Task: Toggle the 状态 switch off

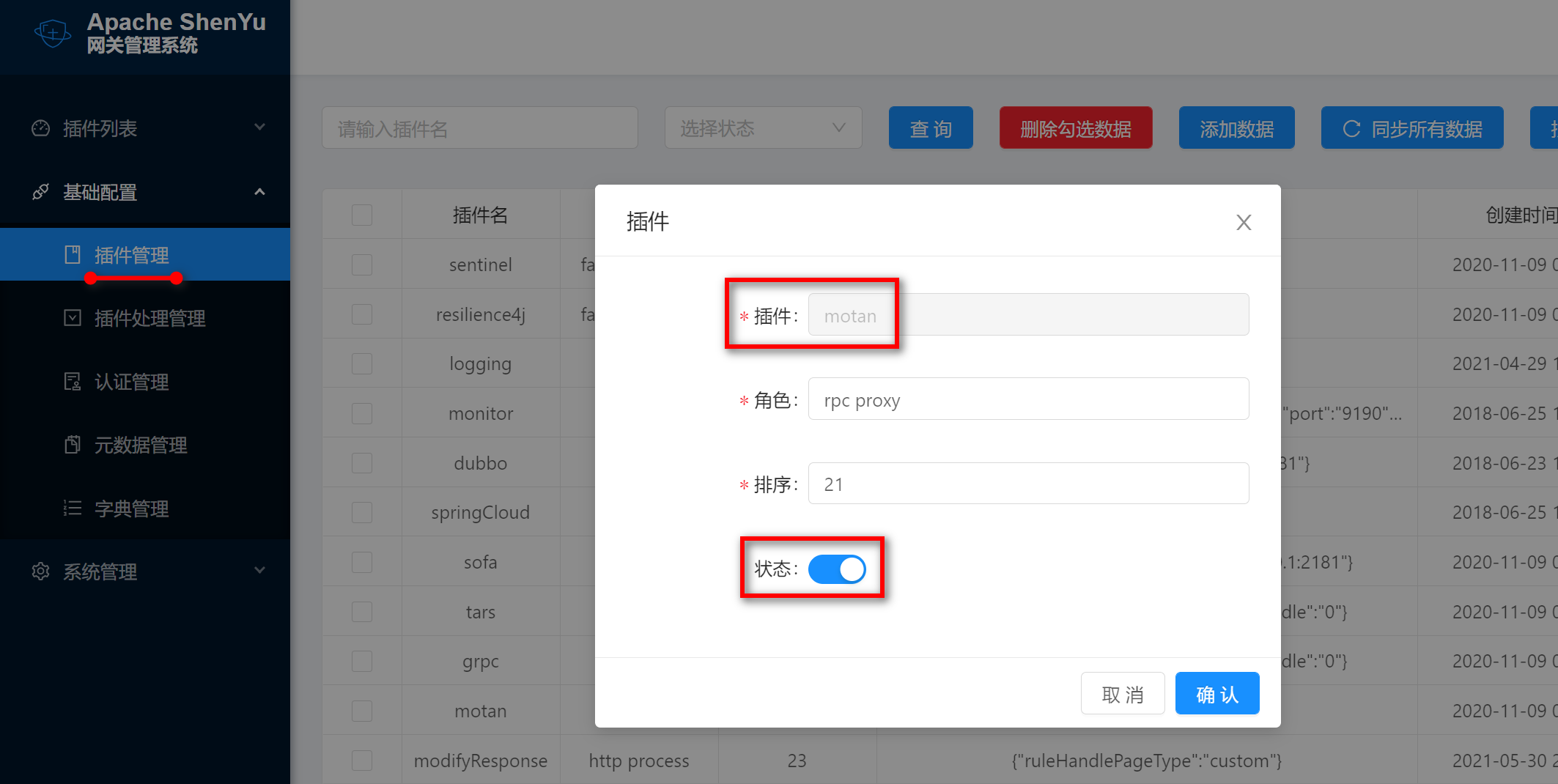Action: coord(837,569)
